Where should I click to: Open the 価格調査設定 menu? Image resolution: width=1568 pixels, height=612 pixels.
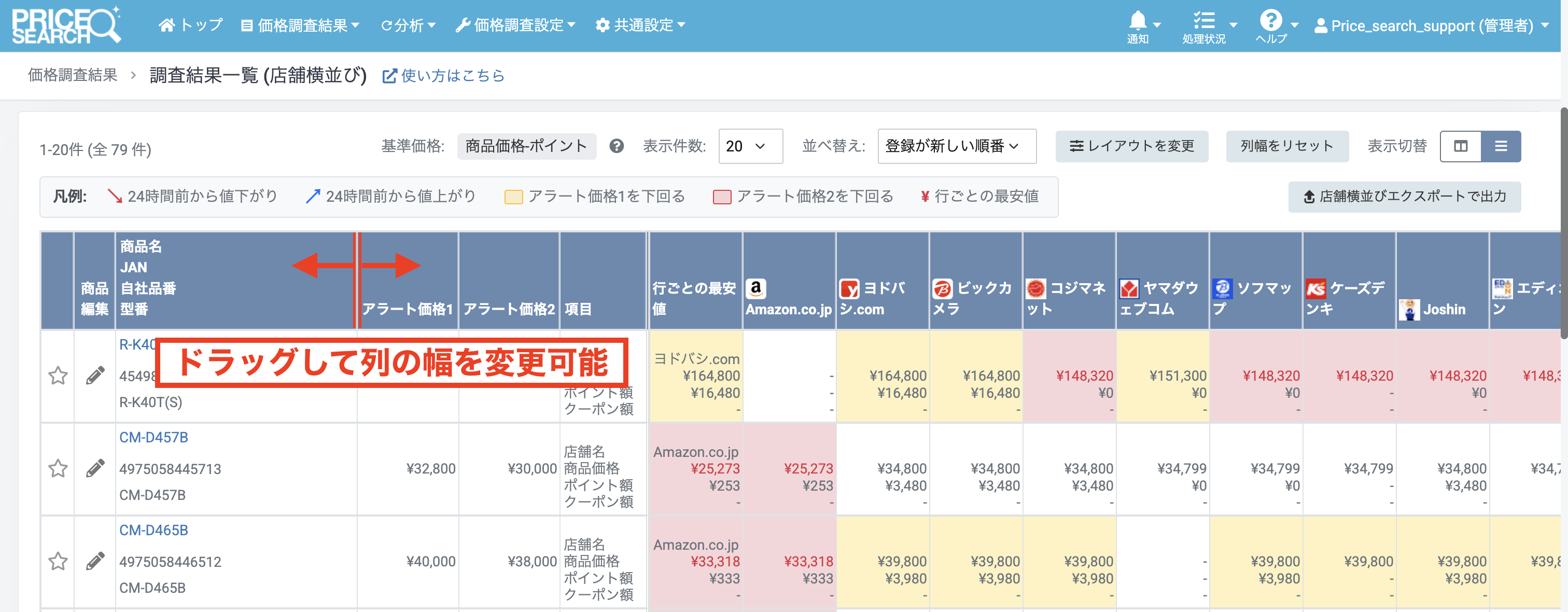[x=515, y=25]
